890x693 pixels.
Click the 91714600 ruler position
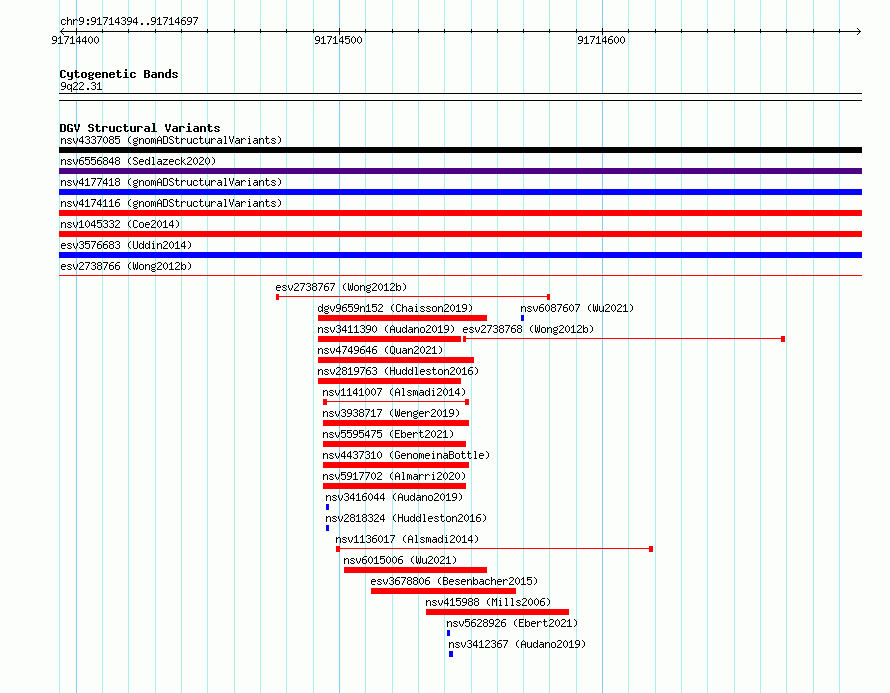(x=601, y=40)
